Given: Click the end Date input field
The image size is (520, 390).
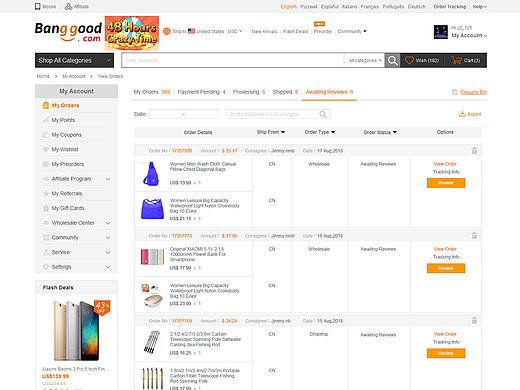Looking at the screenshot, I should coord(202,114).
